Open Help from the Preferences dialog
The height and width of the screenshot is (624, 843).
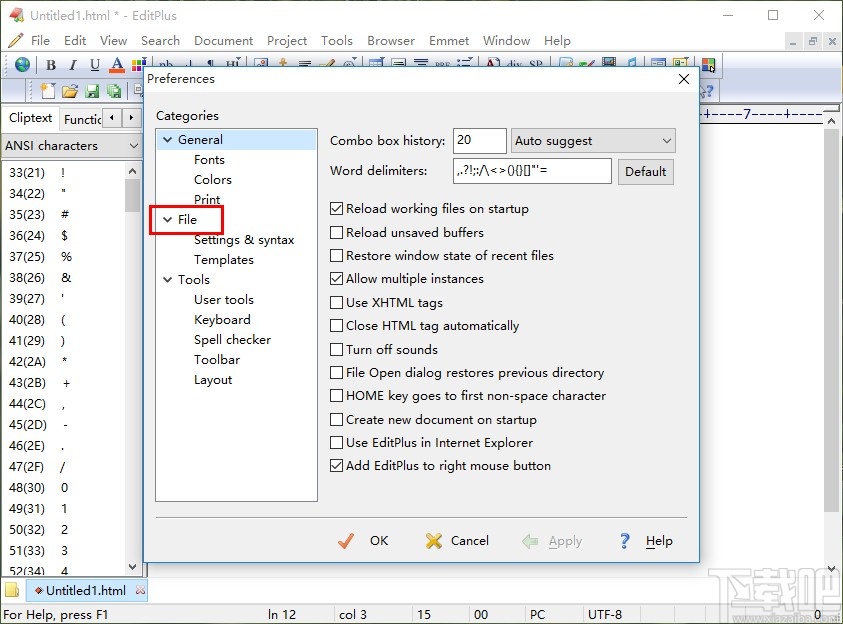coord(646,541)
